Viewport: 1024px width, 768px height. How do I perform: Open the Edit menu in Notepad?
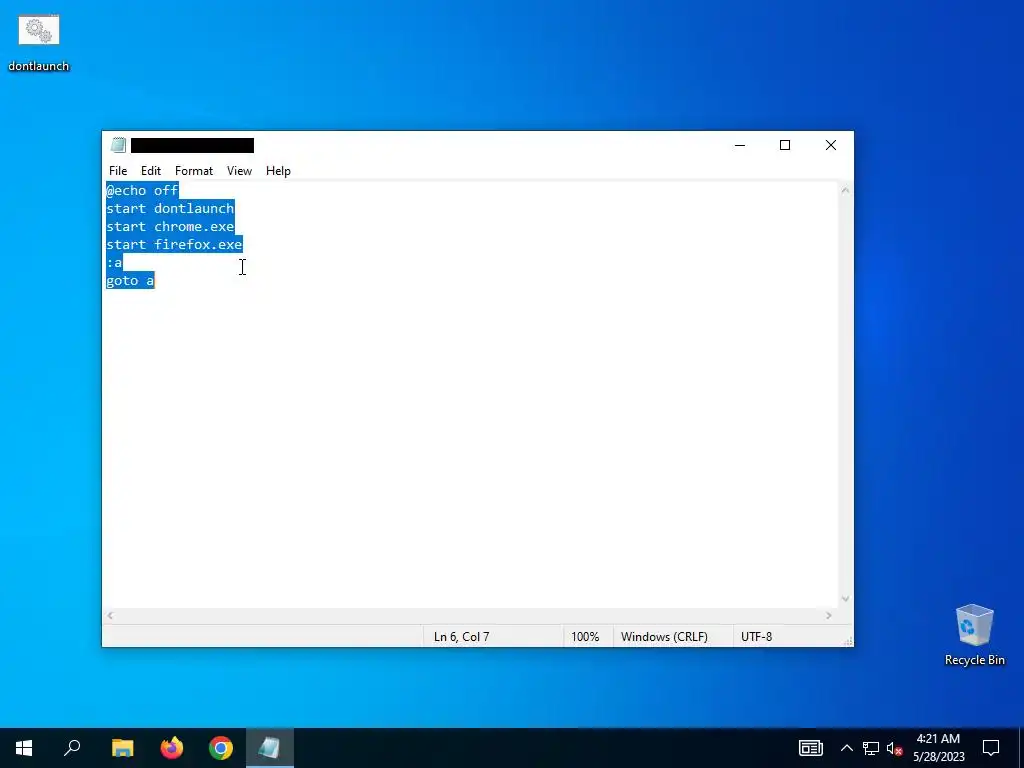(x=151, y=170)
